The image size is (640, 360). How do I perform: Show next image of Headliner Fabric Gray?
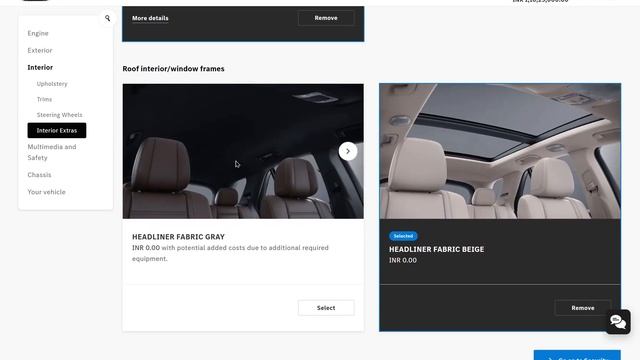pyautogui.click(x=348, y=151)
